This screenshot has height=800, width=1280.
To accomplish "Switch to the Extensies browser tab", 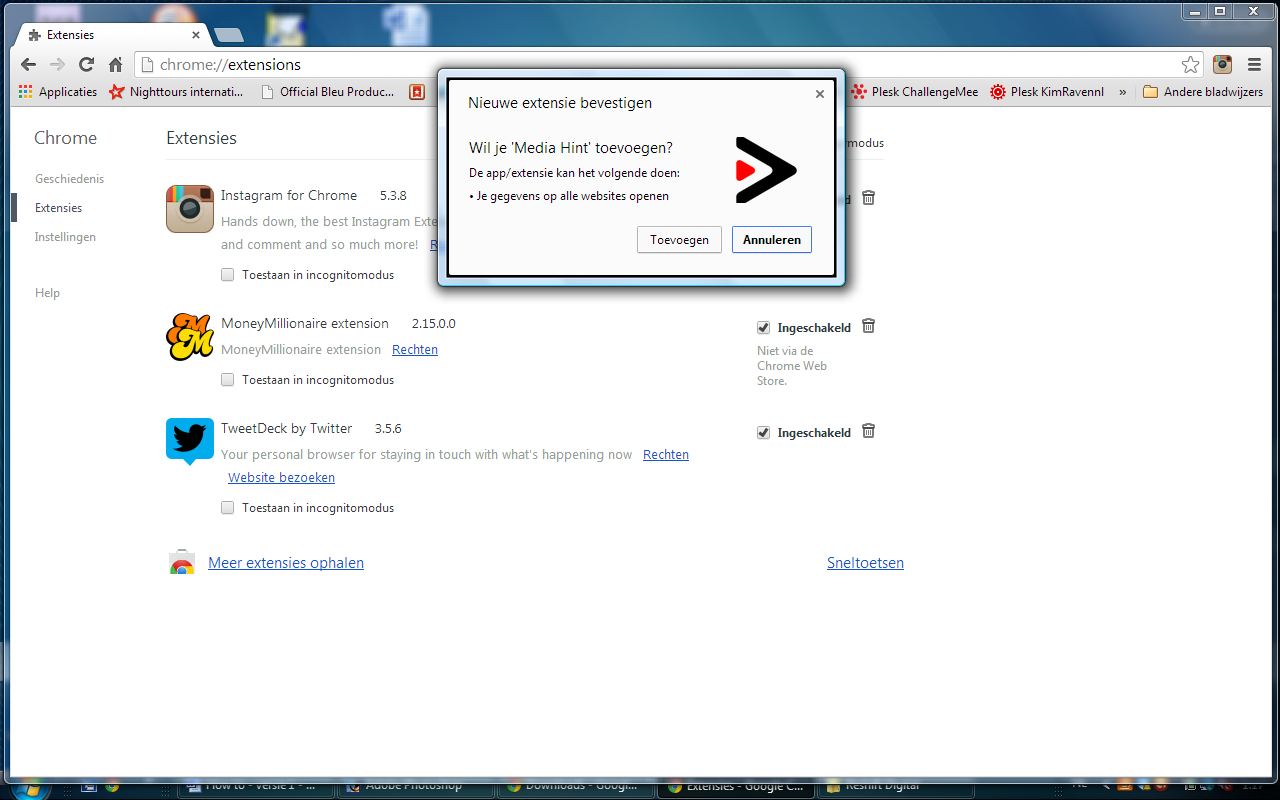I will coord(112,35).
